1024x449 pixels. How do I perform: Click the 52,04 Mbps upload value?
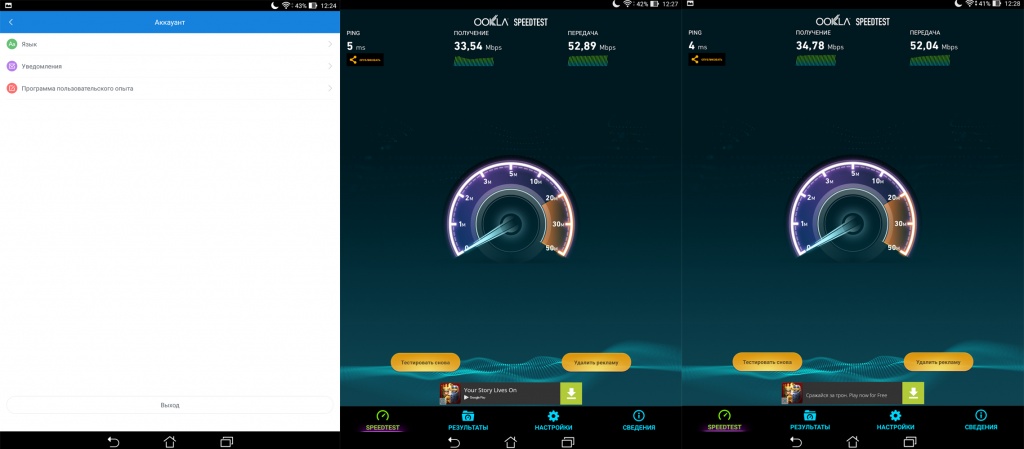(934, 46)
